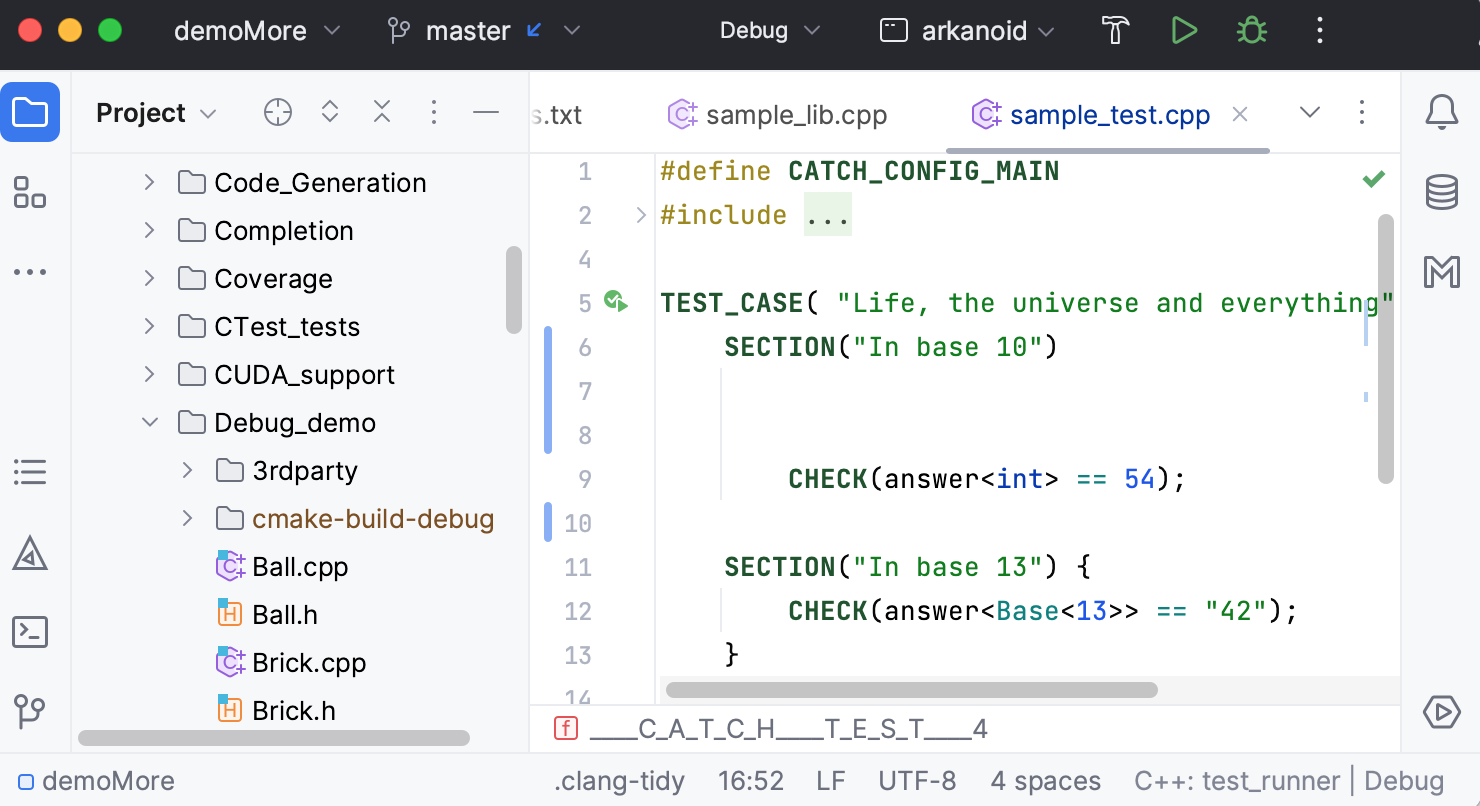Switch to the sample_lib.cpp tab

tap(796, 114)
